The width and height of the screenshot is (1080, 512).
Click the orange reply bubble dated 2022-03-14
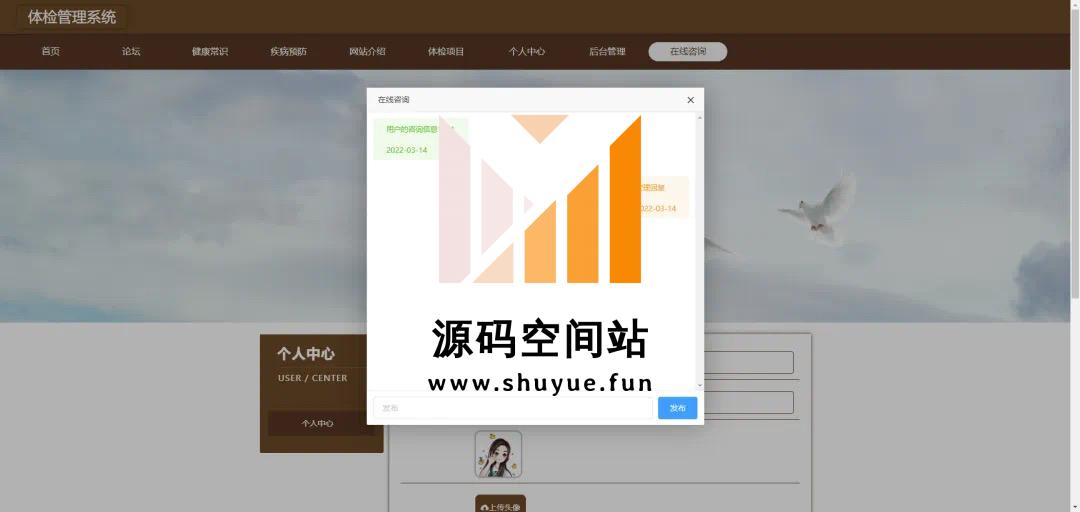pyautogui.click(x=662, y=197)
